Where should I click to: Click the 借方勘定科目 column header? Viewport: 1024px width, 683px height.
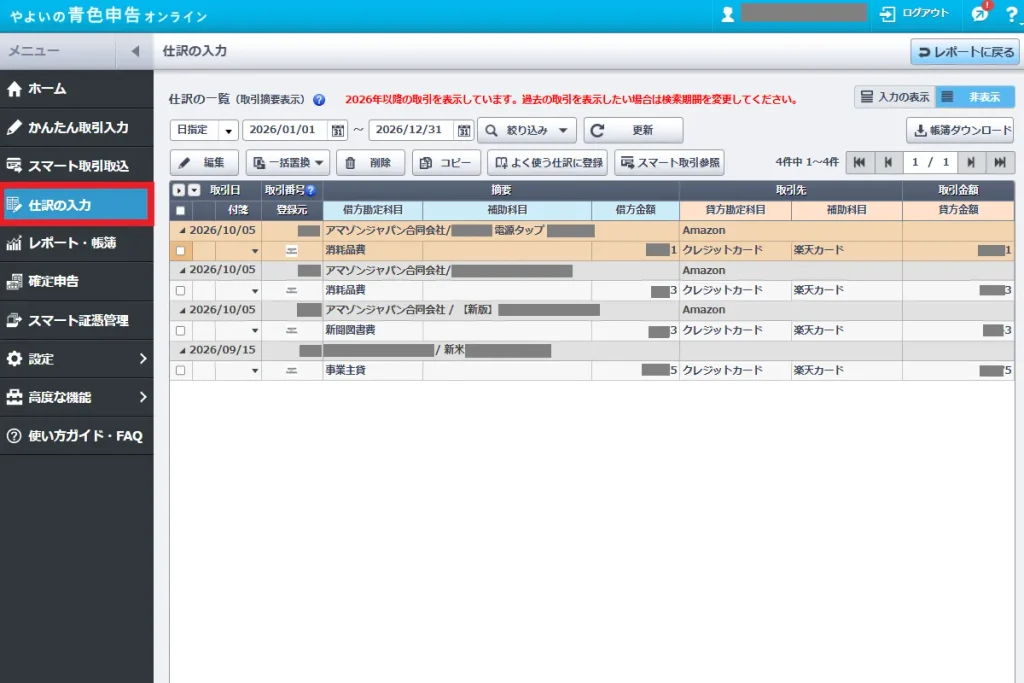click(373, 210)
